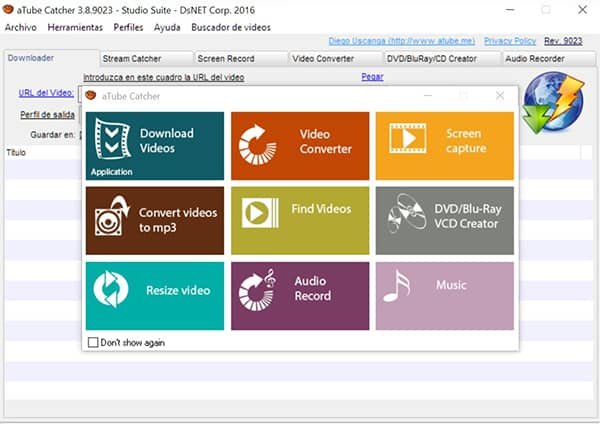Select the Find Videos text on olive tile

[321, 209]
